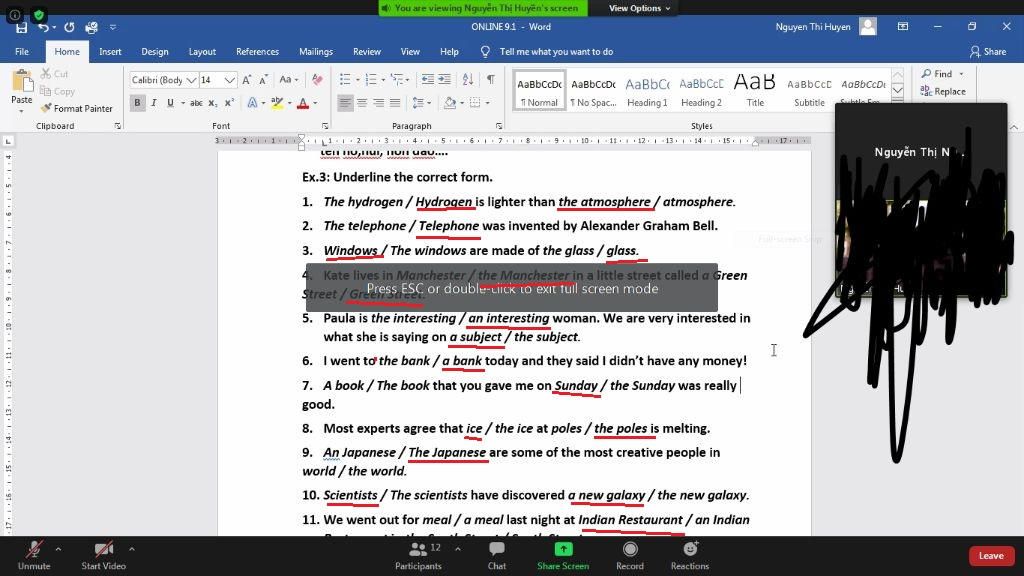1024x576 pixels.
Task: Shrink font size with the smaller A
Action: [263, 80]
